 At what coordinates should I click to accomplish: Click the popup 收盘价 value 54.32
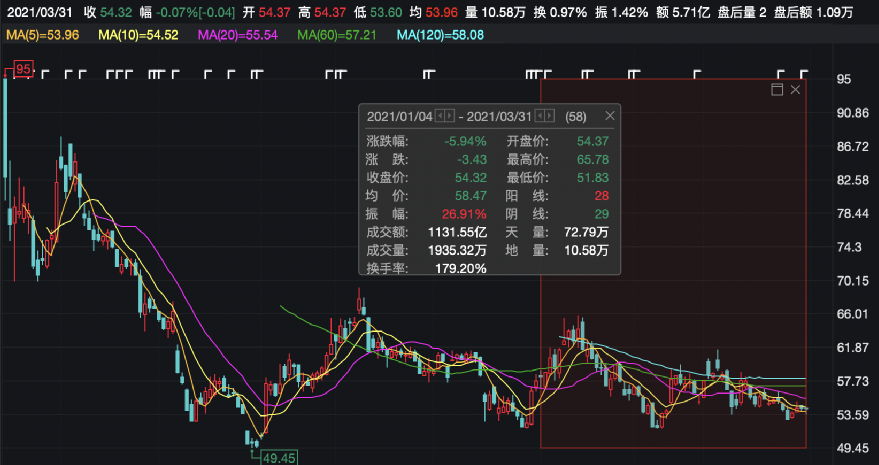(x=471, y=178)
